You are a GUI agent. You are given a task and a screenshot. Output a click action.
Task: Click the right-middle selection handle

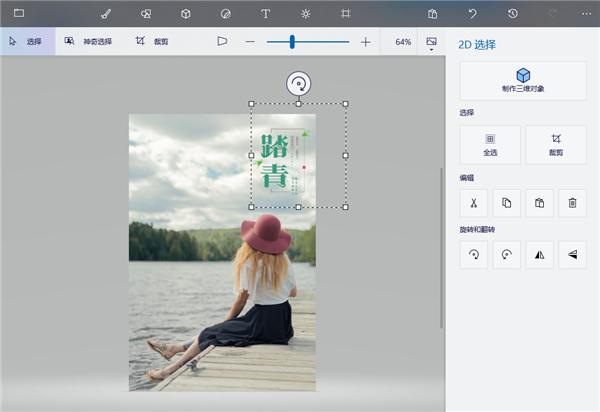click(x=346, y=155)
